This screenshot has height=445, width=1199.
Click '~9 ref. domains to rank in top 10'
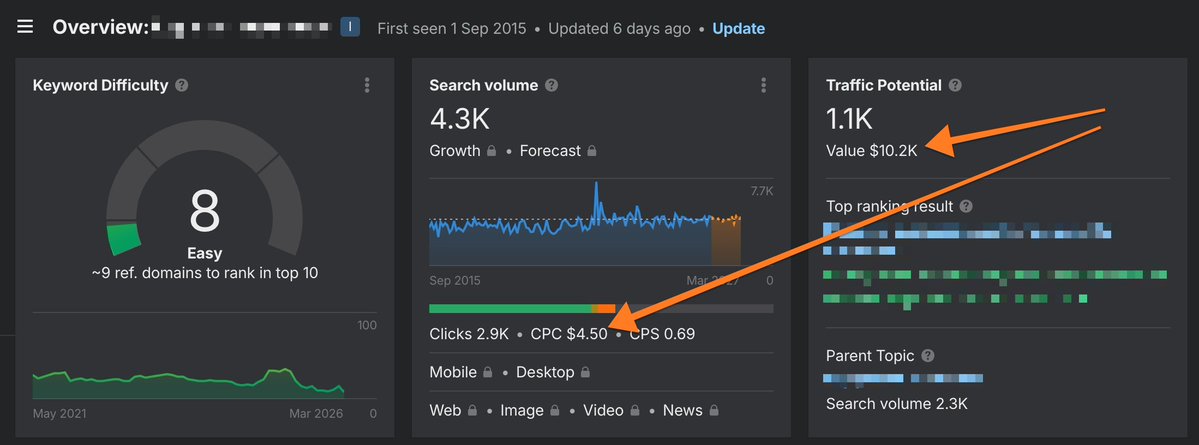point(205,273)
